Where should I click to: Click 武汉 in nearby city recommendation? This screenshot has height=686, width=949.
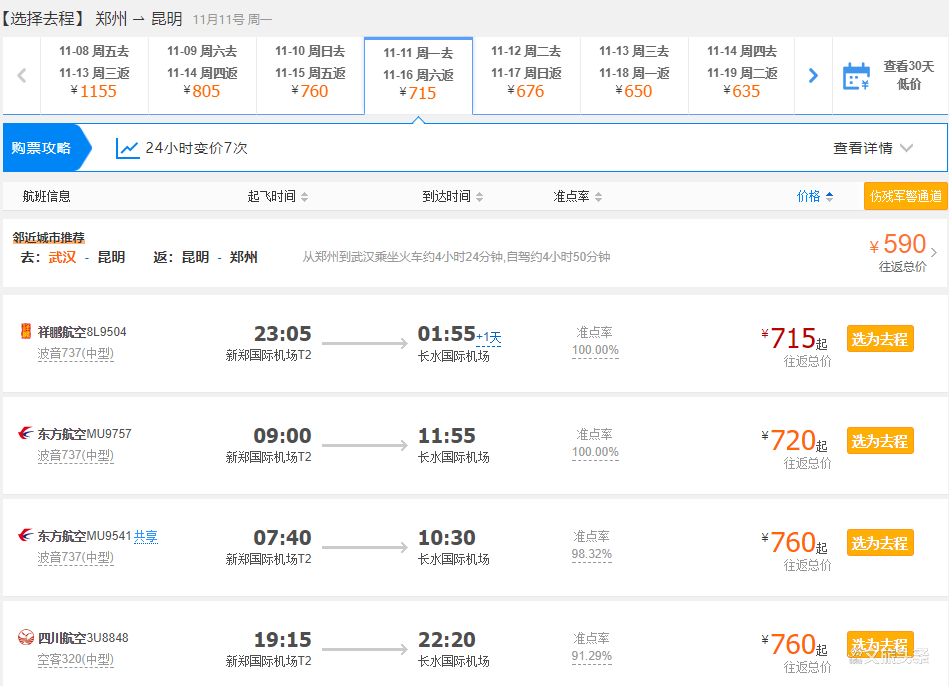[x=63, y=257]
